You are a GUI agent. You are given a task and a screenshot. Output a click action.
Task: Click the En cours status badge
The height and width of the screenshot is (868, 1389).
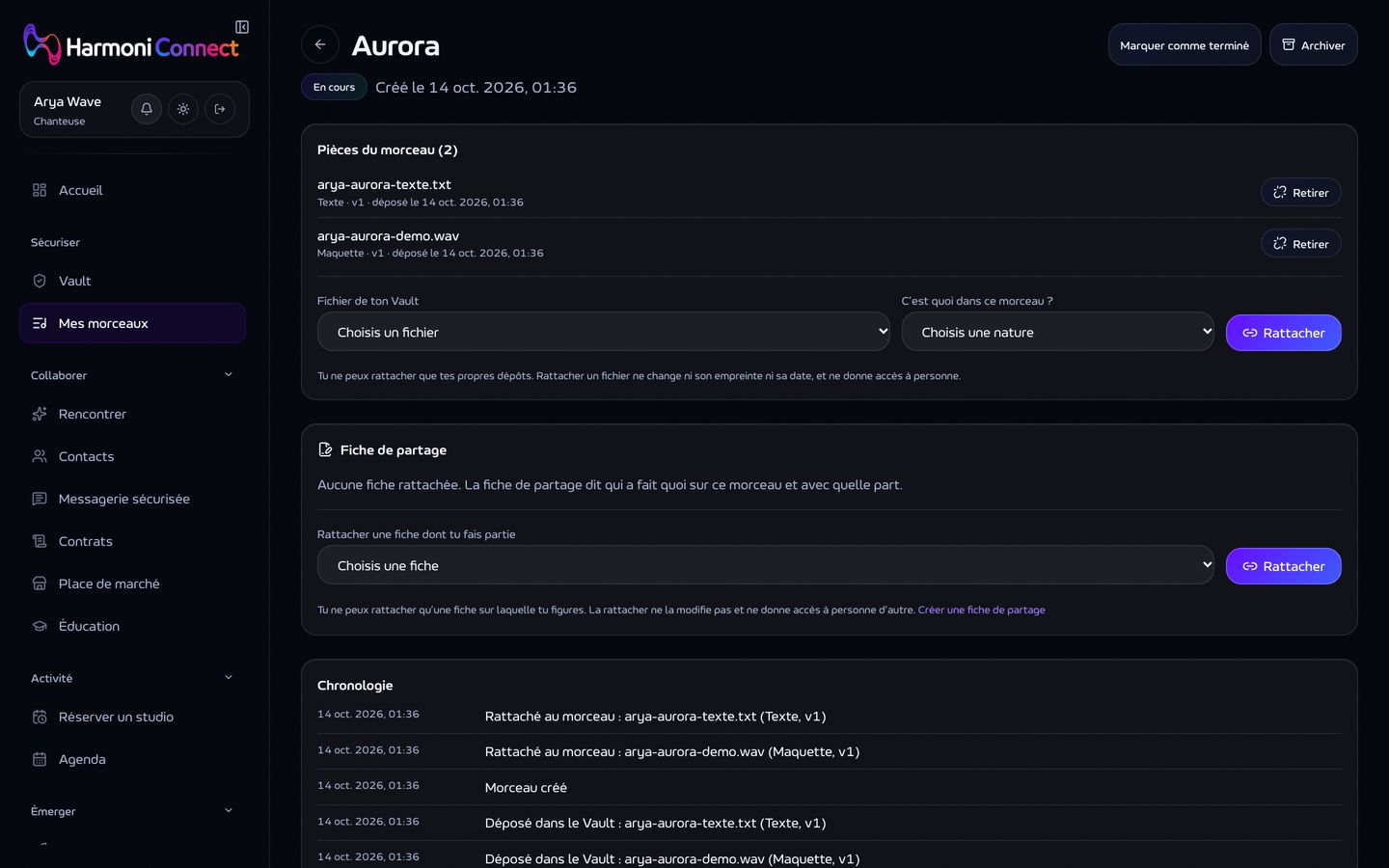pos(334,87)
